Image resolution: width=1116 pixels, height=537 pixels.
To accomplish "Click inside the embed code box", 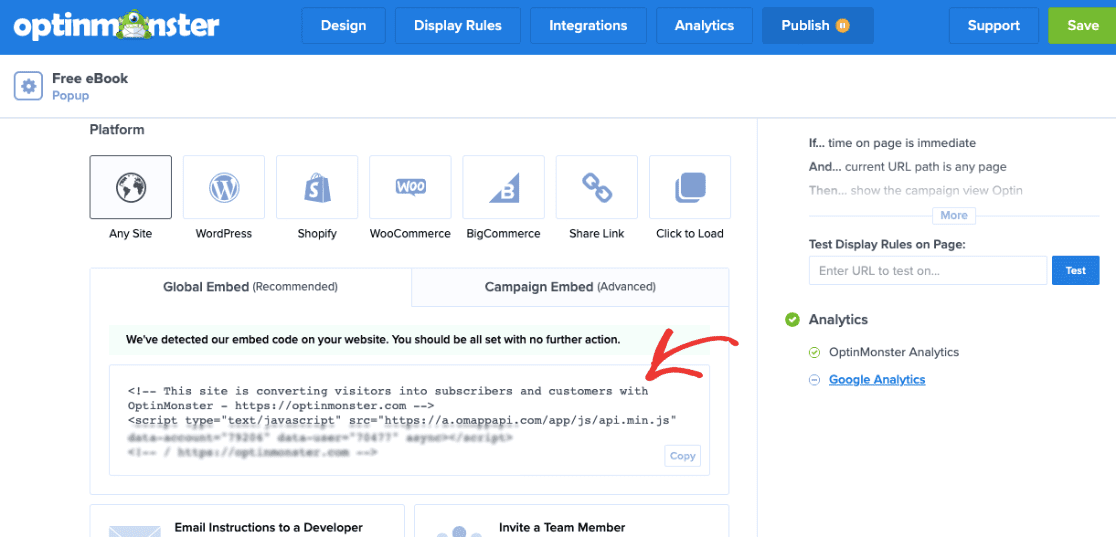I will [x=409, y=420].
